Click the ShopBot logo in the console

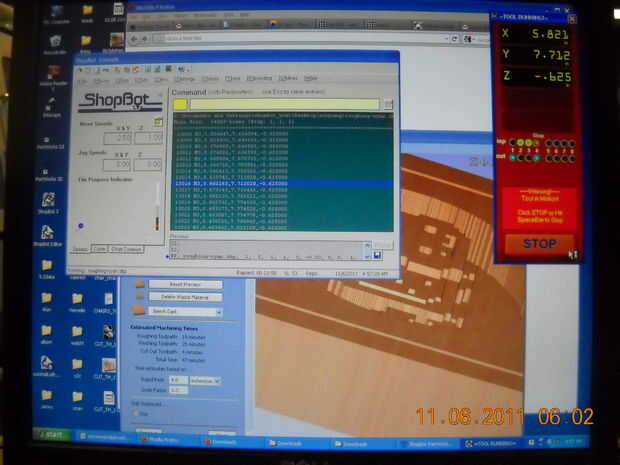(x=120, y=102)
